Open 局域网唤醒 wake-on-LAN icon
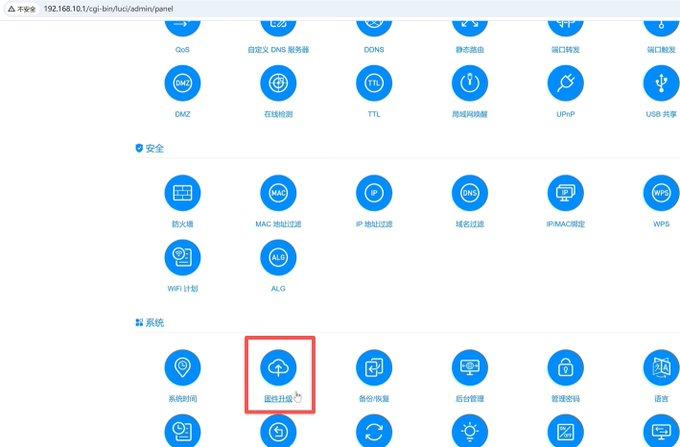The height and width of the screenshot is (447, 680). tap(470, 83)
